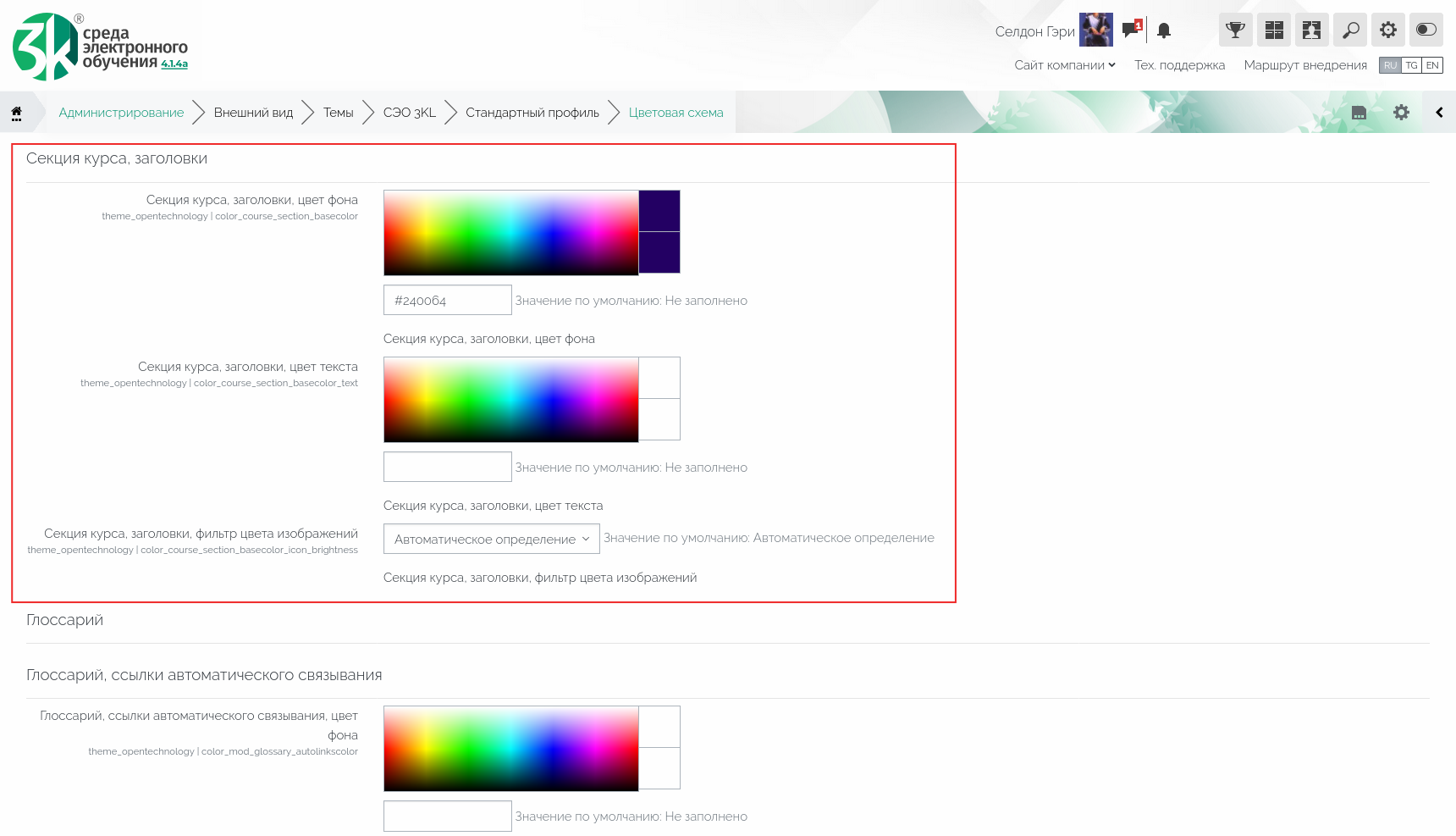Toggle the switch in top right header

pos(1426,30)
